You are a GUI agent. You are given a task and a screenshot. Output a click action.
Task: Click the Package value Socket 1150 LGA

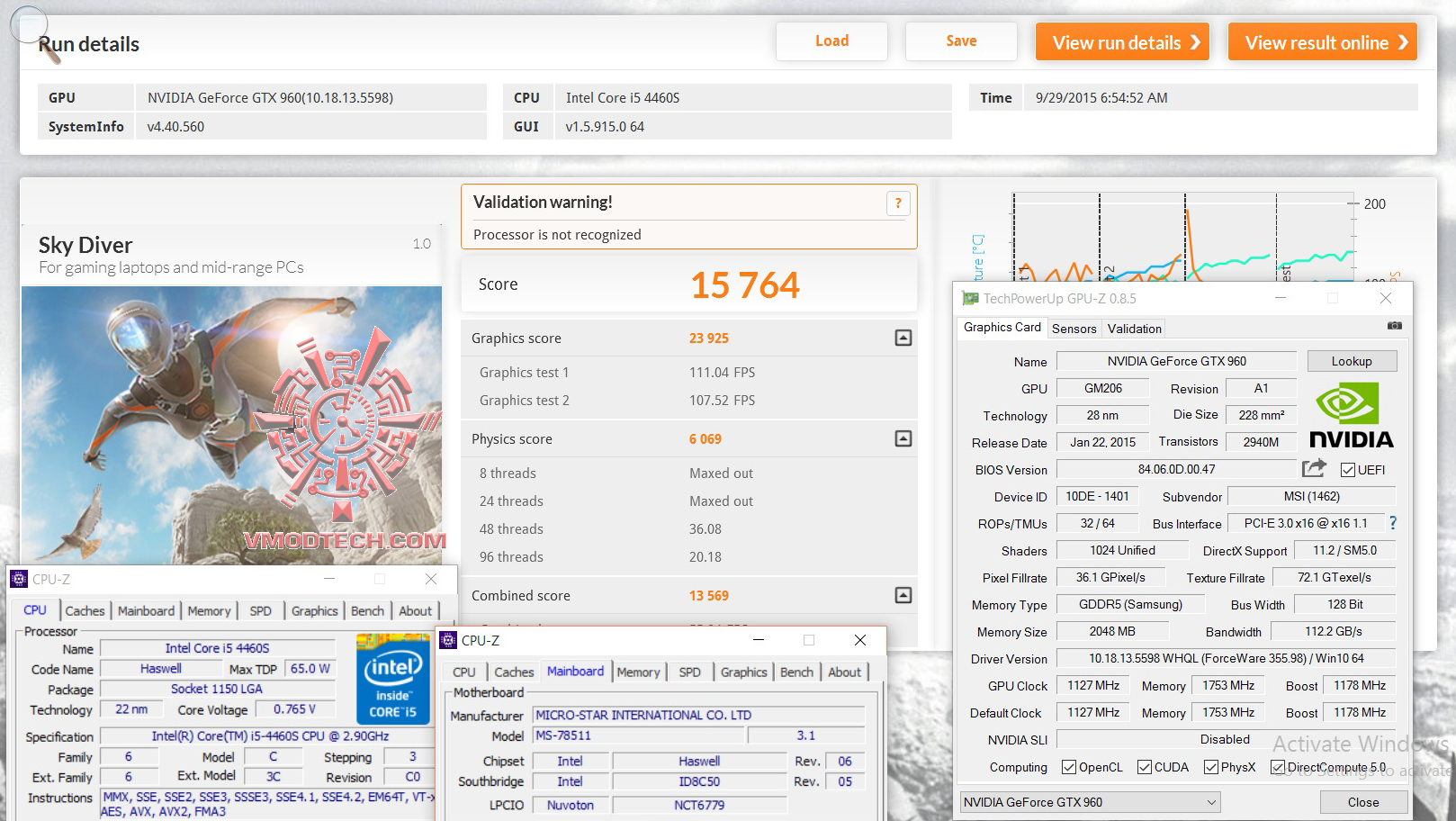217,689
